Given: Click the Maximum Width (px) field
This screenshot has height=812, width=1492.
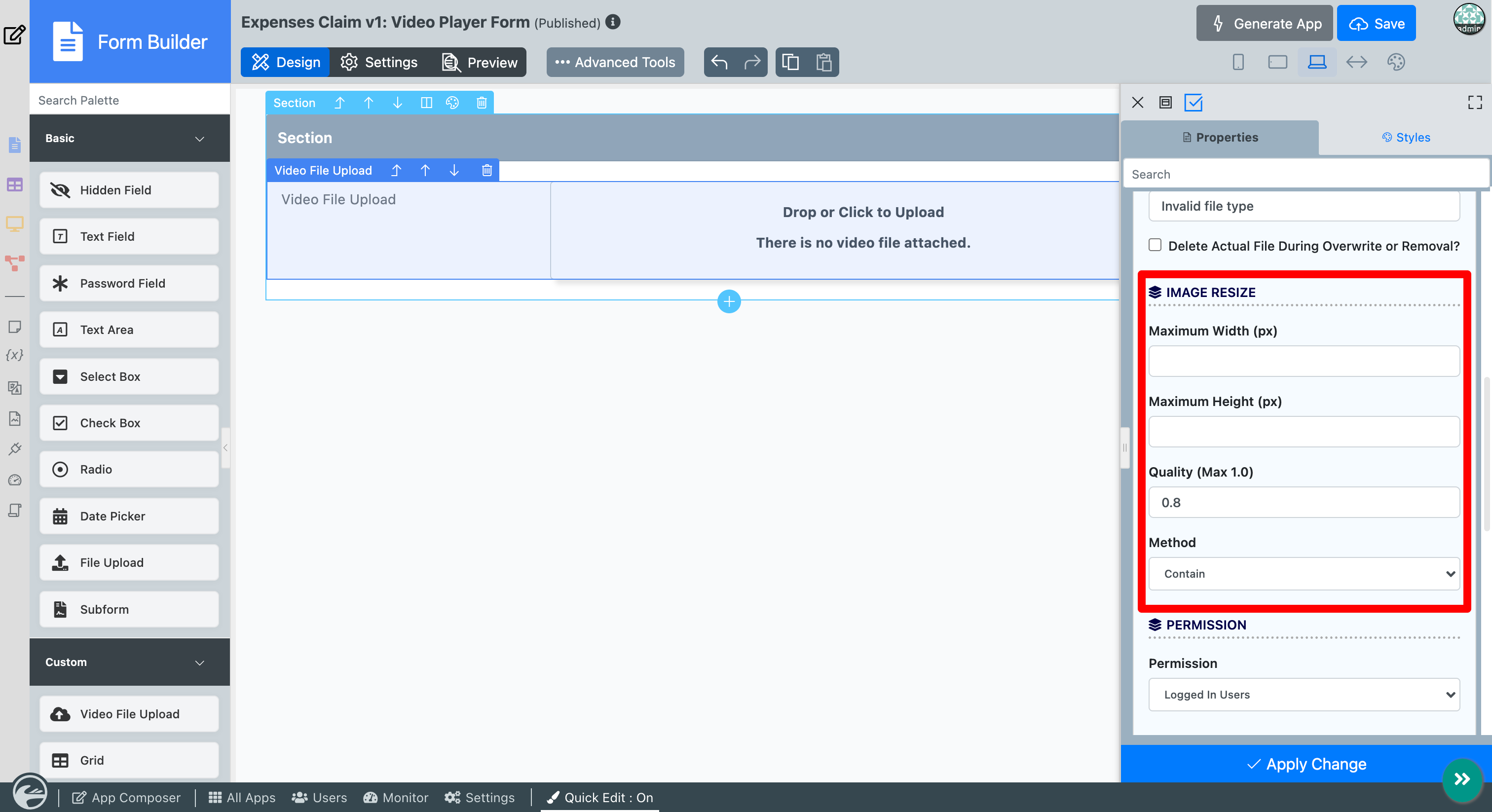Looking at the screenshot, I should pyautogui.click(x=1304, y=362).
